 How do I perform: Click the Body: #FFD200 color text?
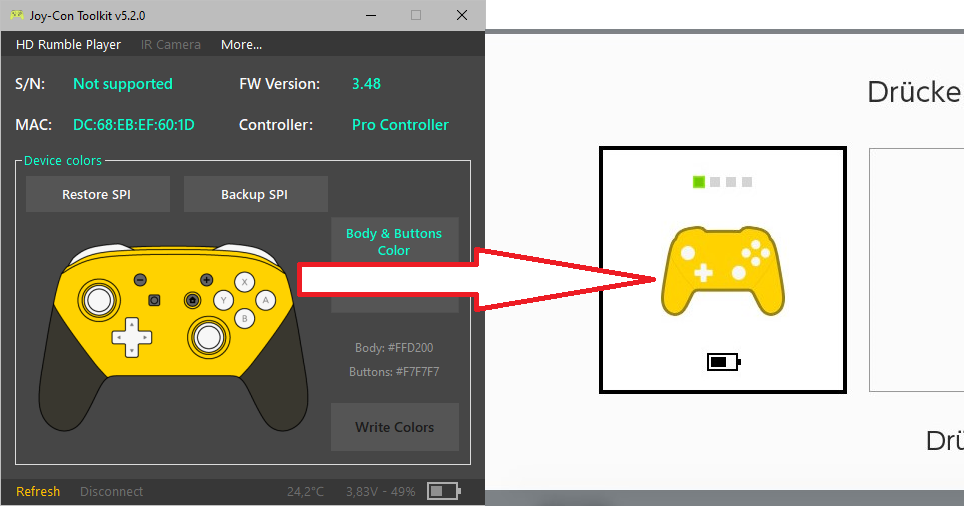coord(394,348)
